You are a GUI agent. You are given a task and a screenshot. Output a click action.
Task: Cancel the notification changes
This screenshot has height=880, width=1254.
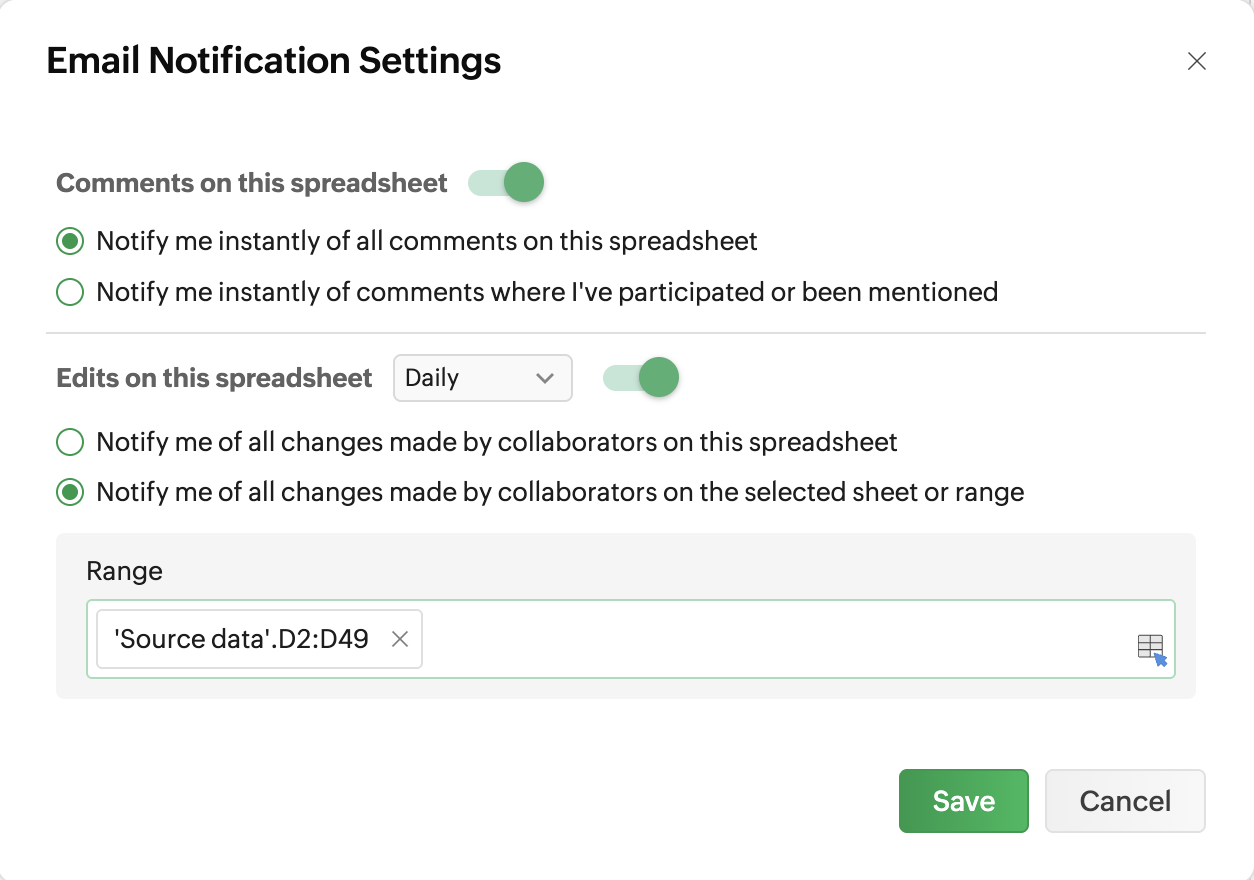pyautogui.click(x=1125, y=801)
